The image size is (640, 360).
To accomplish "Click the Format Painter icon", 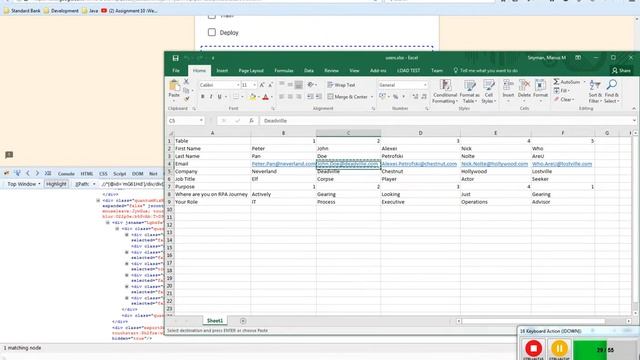I will (x=187, y=98).
